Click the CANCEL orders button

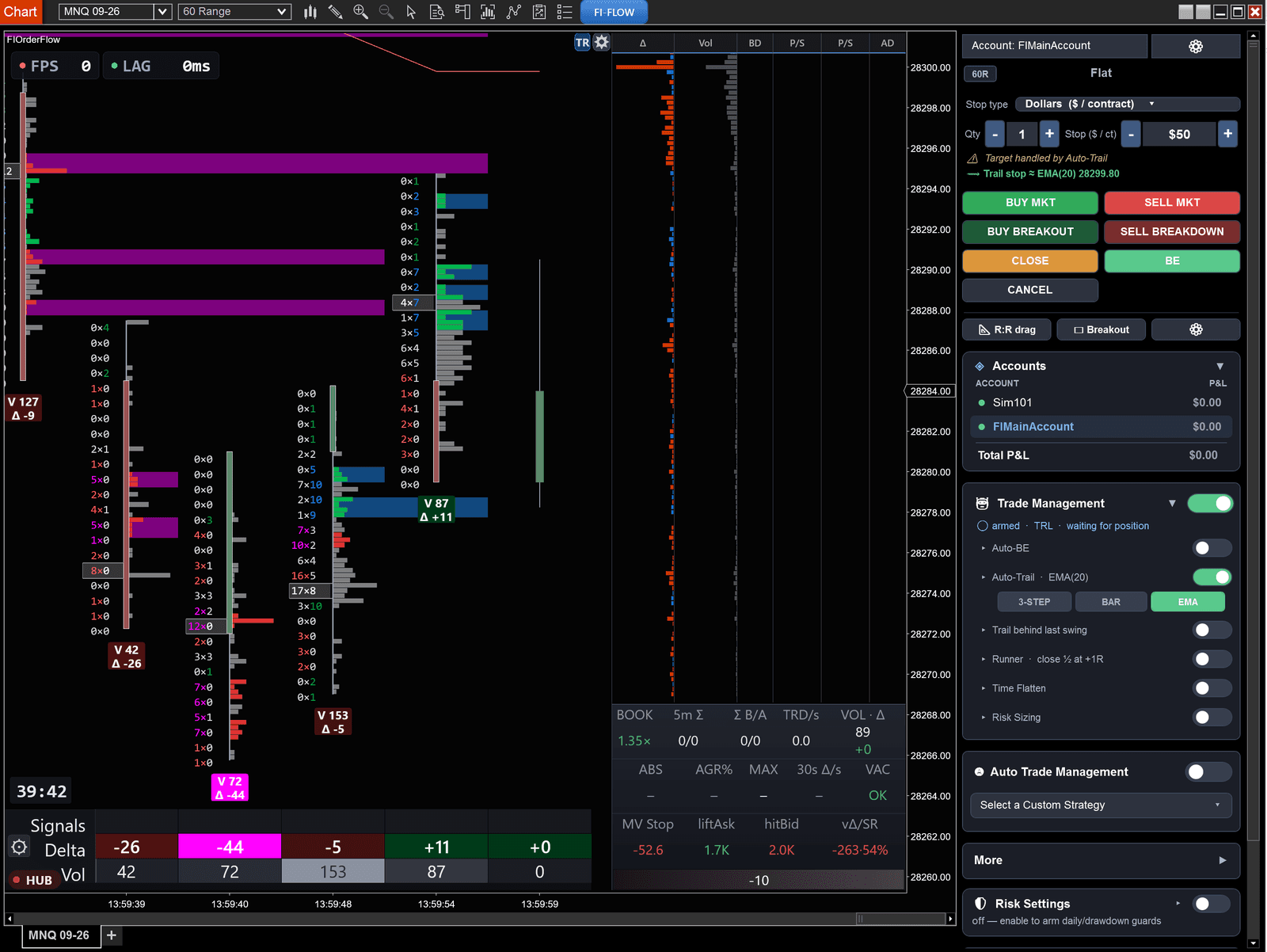pos(1030,290)
